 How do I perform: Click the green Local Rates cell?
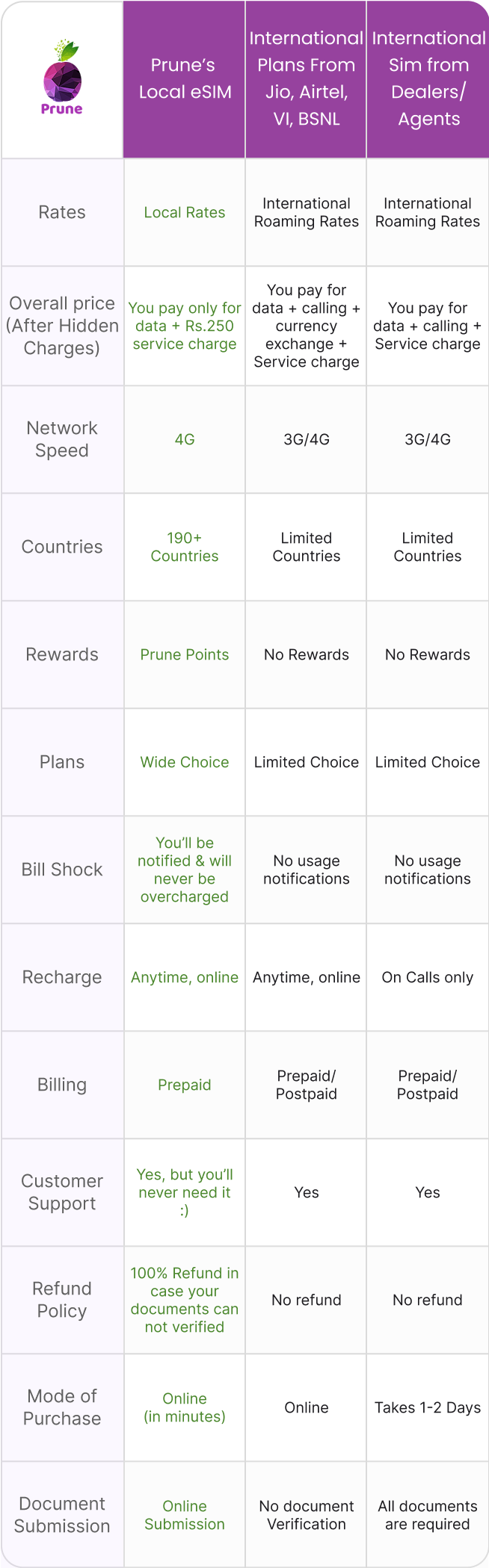coord(185,212)
